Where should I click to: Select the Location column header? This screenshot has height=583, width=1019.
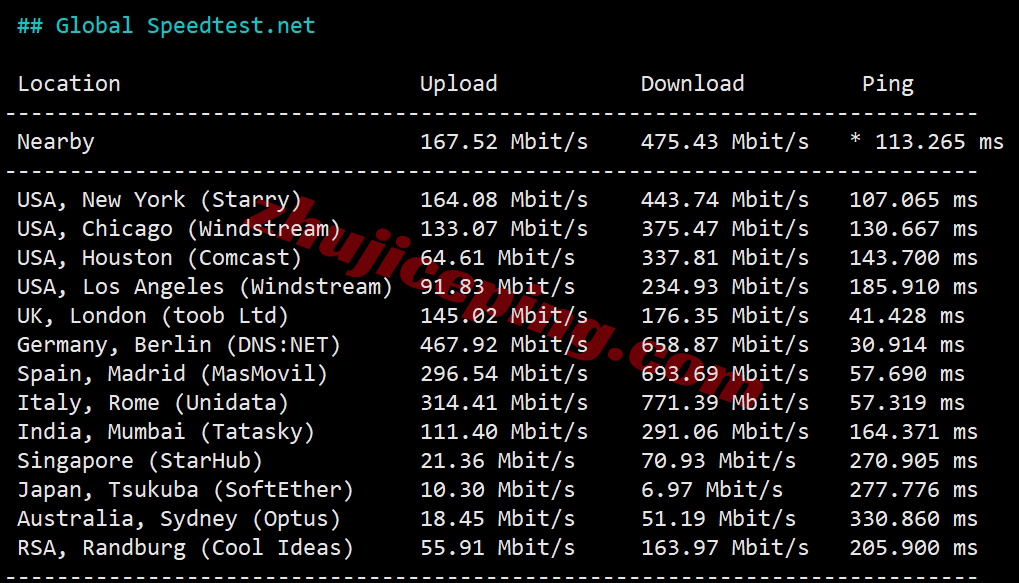pos(69,84)
